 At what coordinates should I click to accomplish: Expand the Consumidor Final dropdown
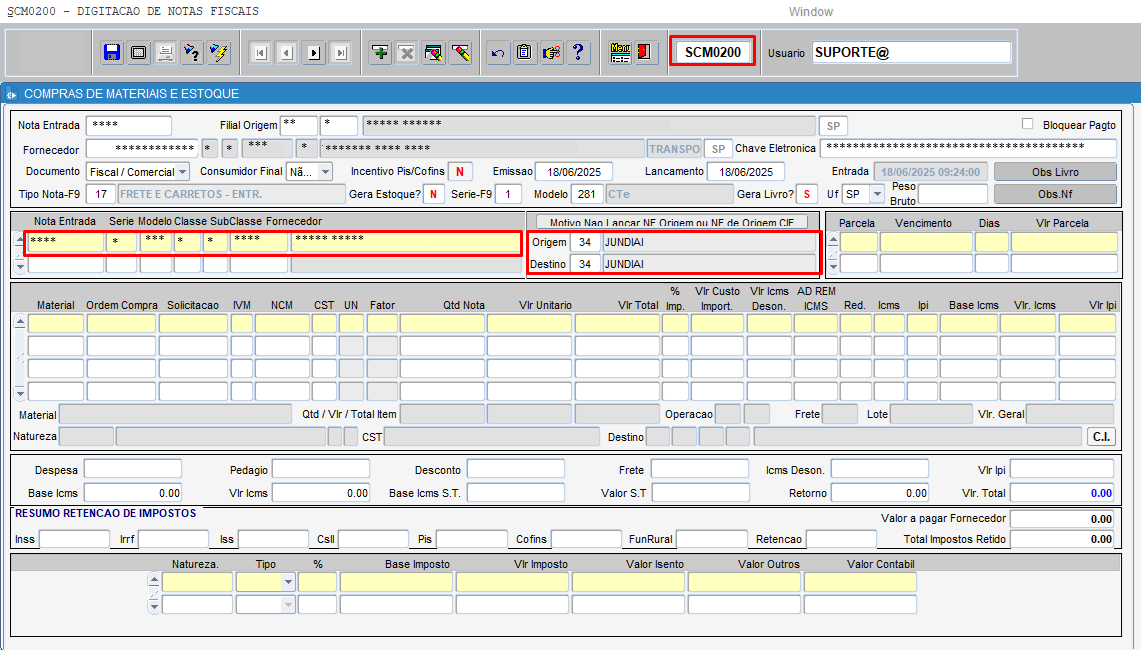tap(326, 172)
